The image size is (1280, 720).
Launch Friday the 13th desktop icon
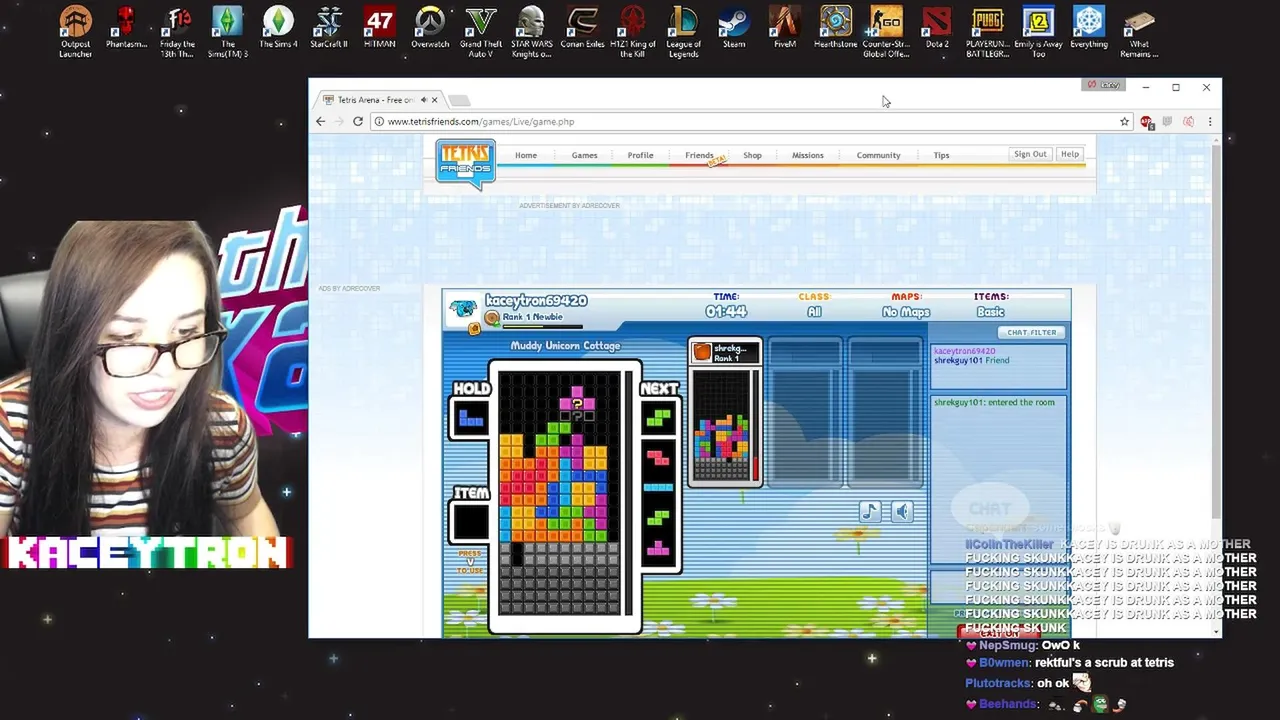[x=177, y=32]
